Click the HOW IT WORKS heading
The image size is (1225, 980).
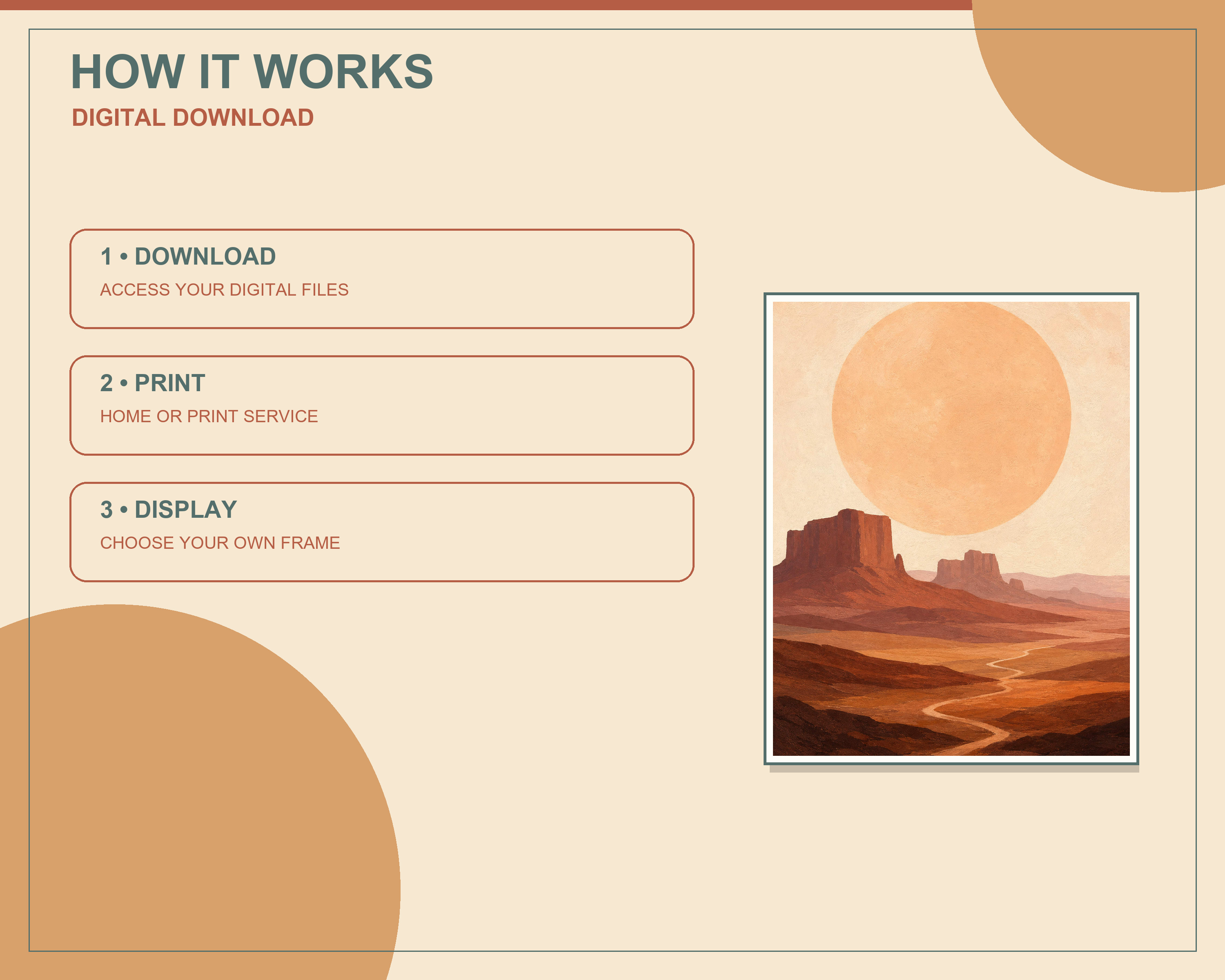252,71
